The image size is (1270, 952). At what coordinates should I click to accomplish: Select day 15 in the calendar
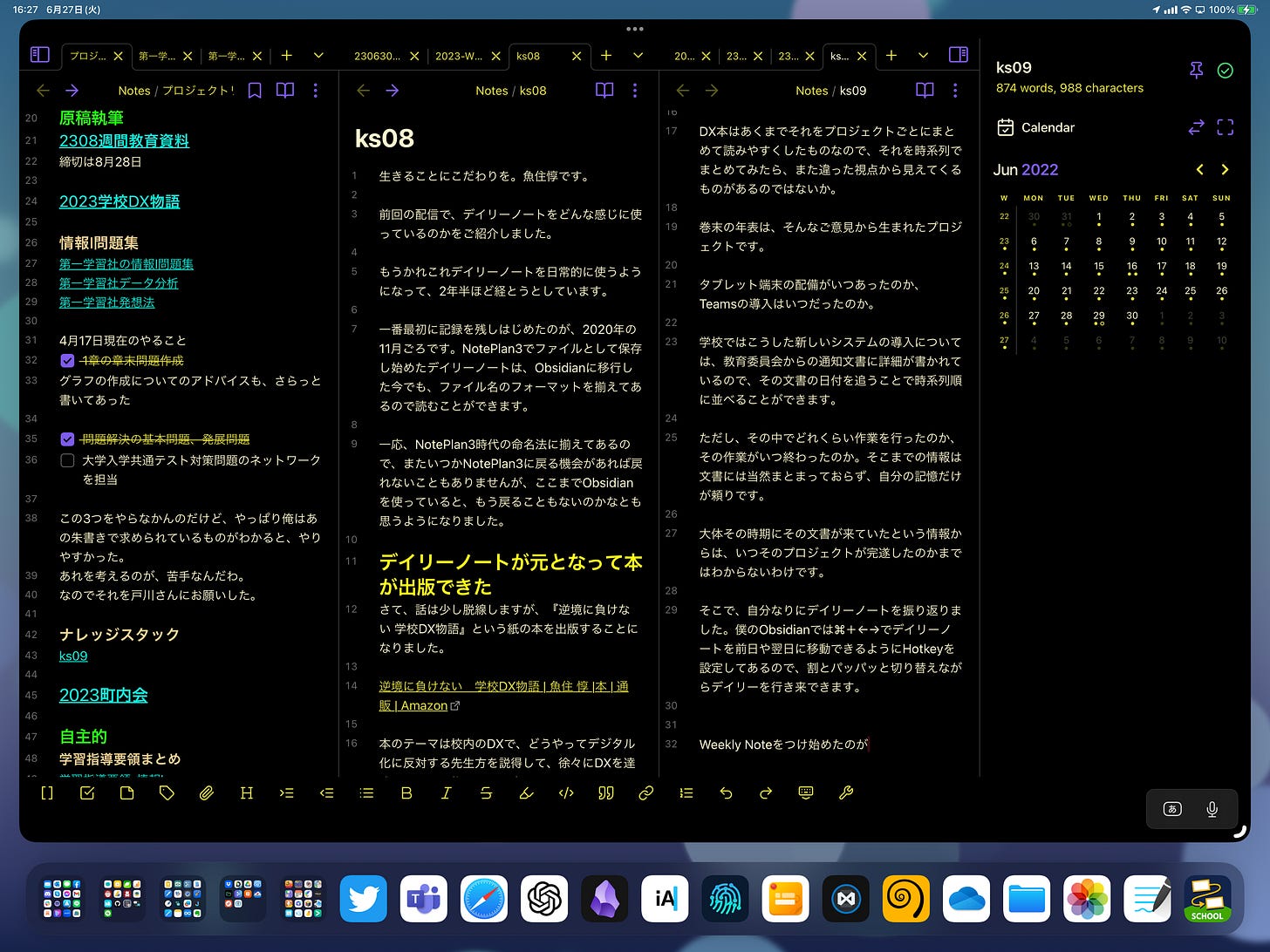pos(1098,267)
